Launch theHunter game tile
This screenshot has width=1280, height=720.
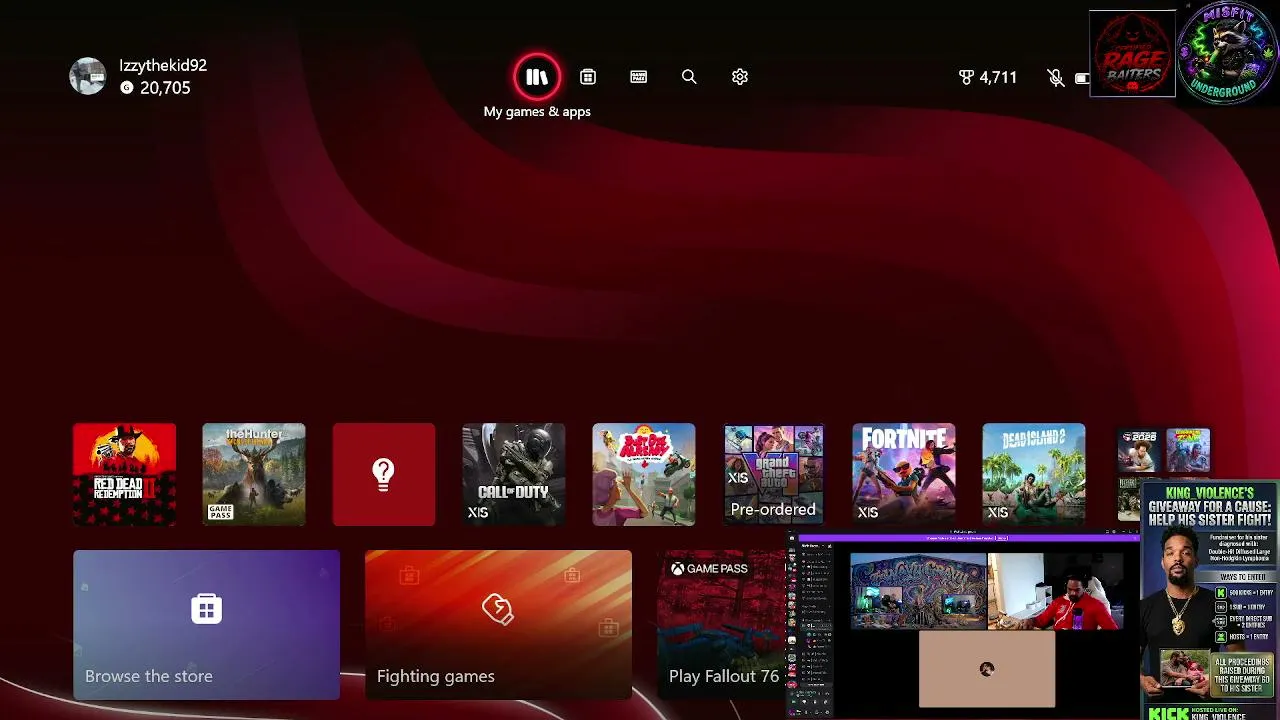[x=254, y=474]
